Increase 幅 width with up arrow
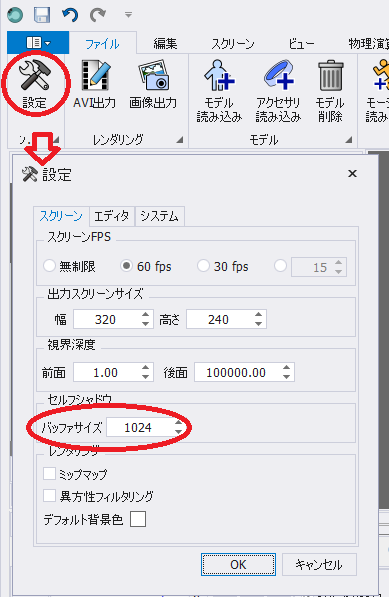 (x=145, y=314)
